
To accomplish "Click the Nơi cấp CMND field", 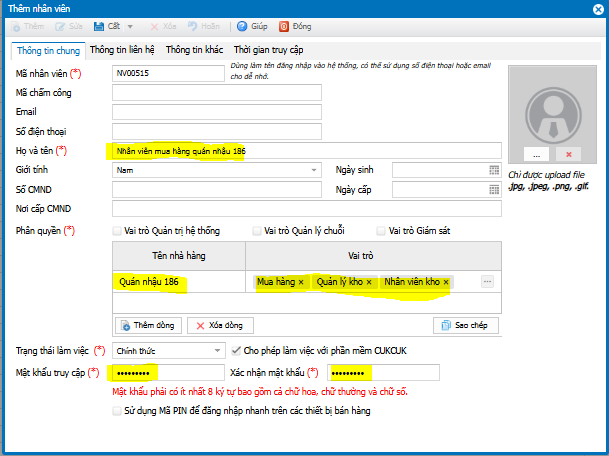I will [x=307, y=209].
